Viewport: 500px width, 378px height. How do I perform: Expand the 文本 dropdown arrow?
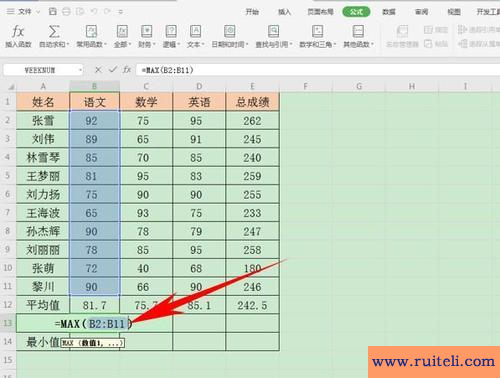[x=203, y=44]
